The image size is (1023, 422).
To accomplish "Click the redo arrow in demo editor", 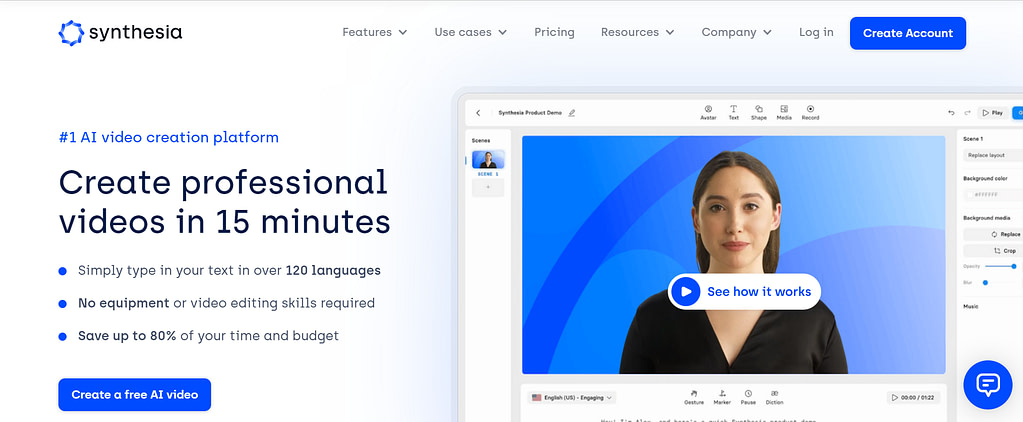I will (x=968, y=113).
